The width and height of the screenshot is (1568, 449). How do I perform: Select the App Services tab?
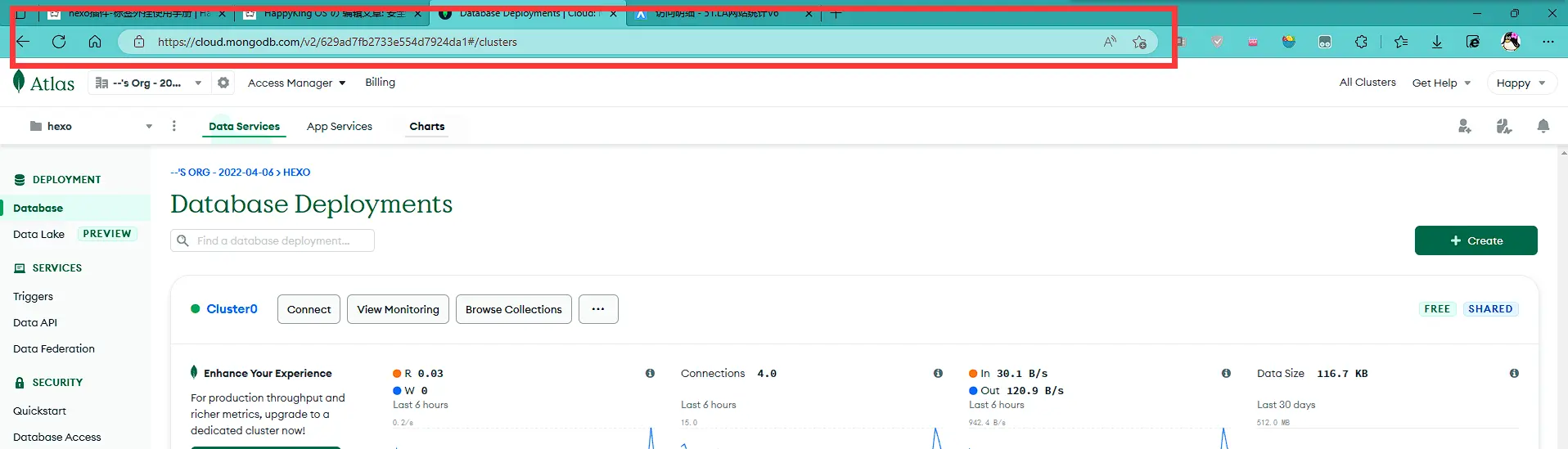(x=340, y=126)
